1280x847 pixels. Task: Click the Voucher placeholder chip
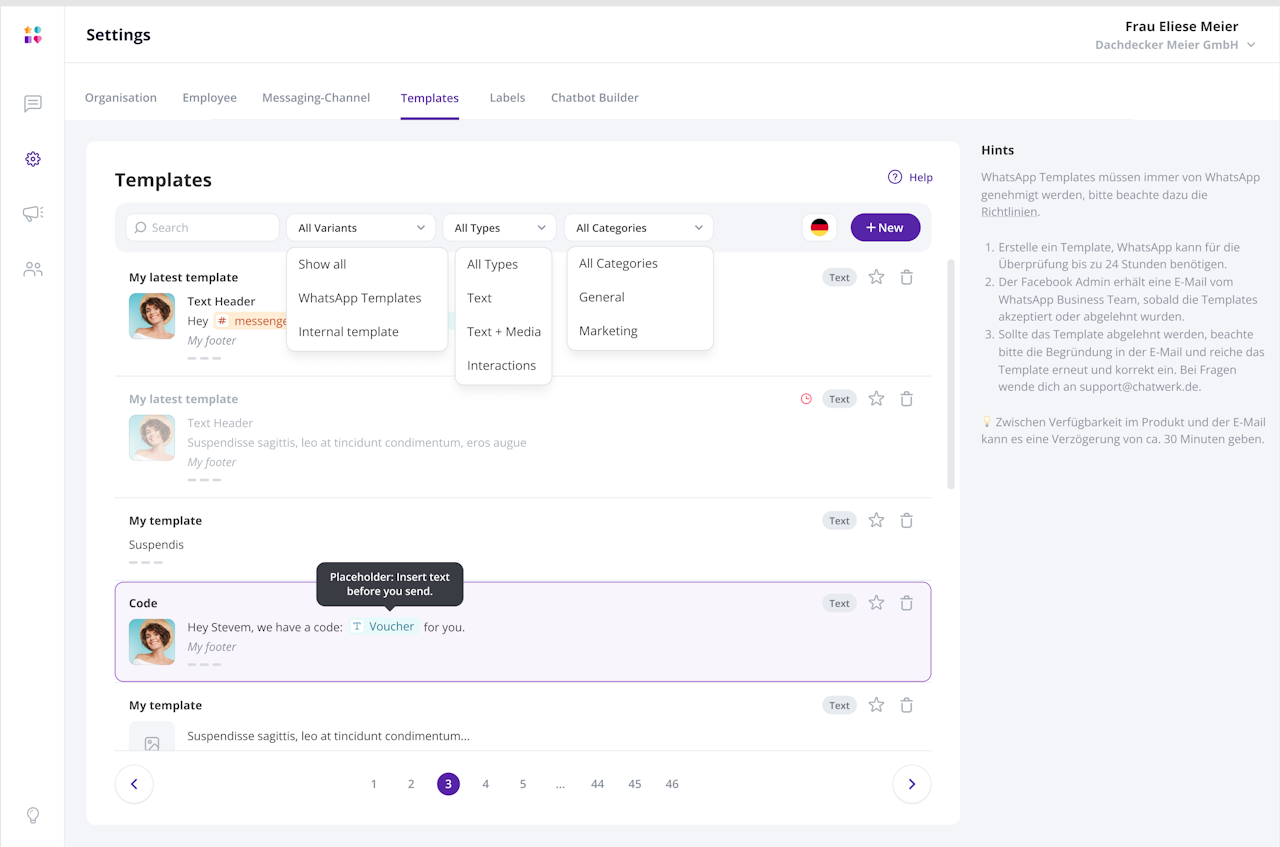(x=383, y=627)
